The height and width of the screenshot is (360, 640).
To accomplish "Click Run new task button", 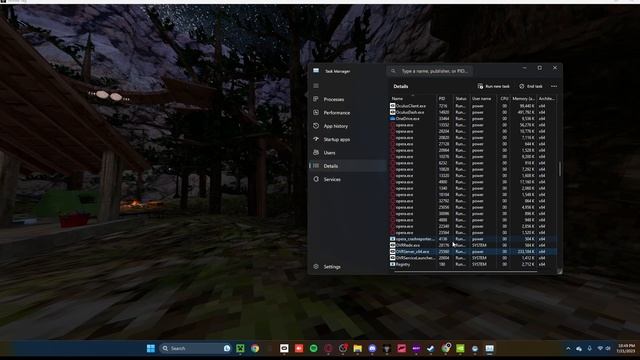I will tap(493, 86).
